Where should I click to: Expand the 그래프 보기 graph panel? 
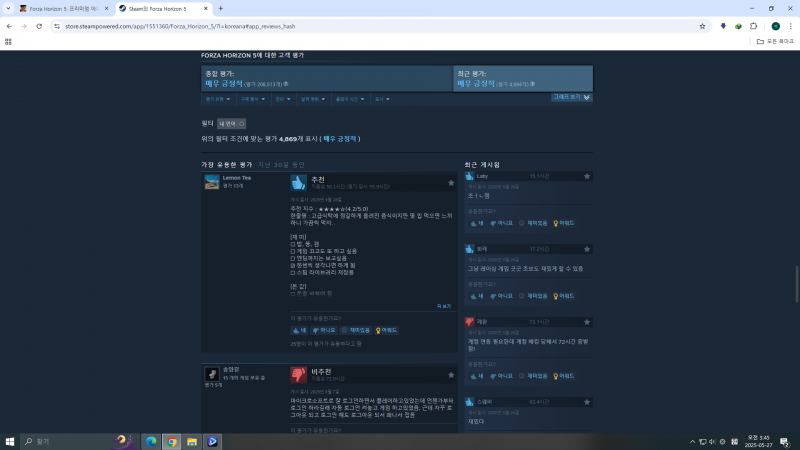[571, 97]
